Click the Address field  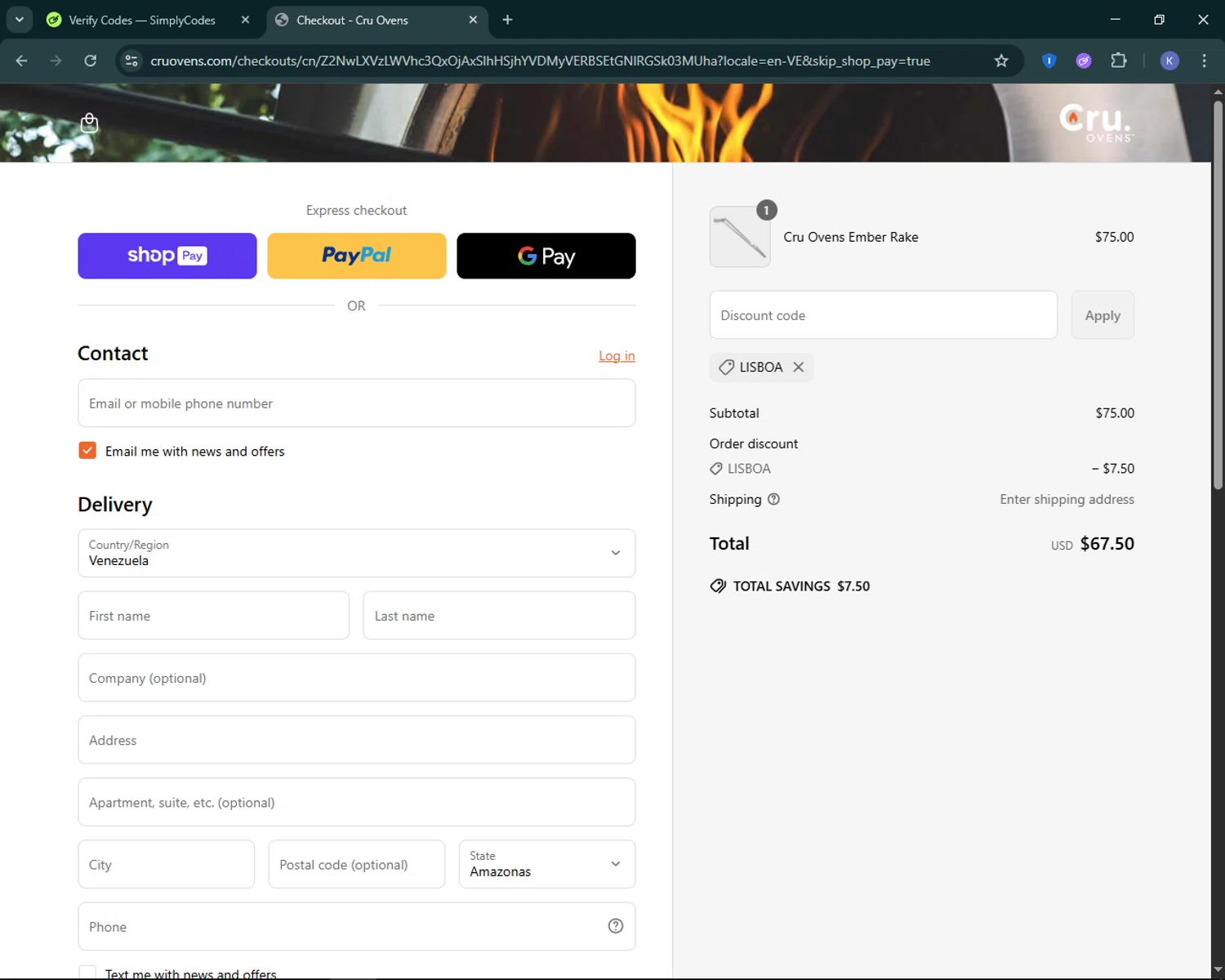click(x=357, y=740)
